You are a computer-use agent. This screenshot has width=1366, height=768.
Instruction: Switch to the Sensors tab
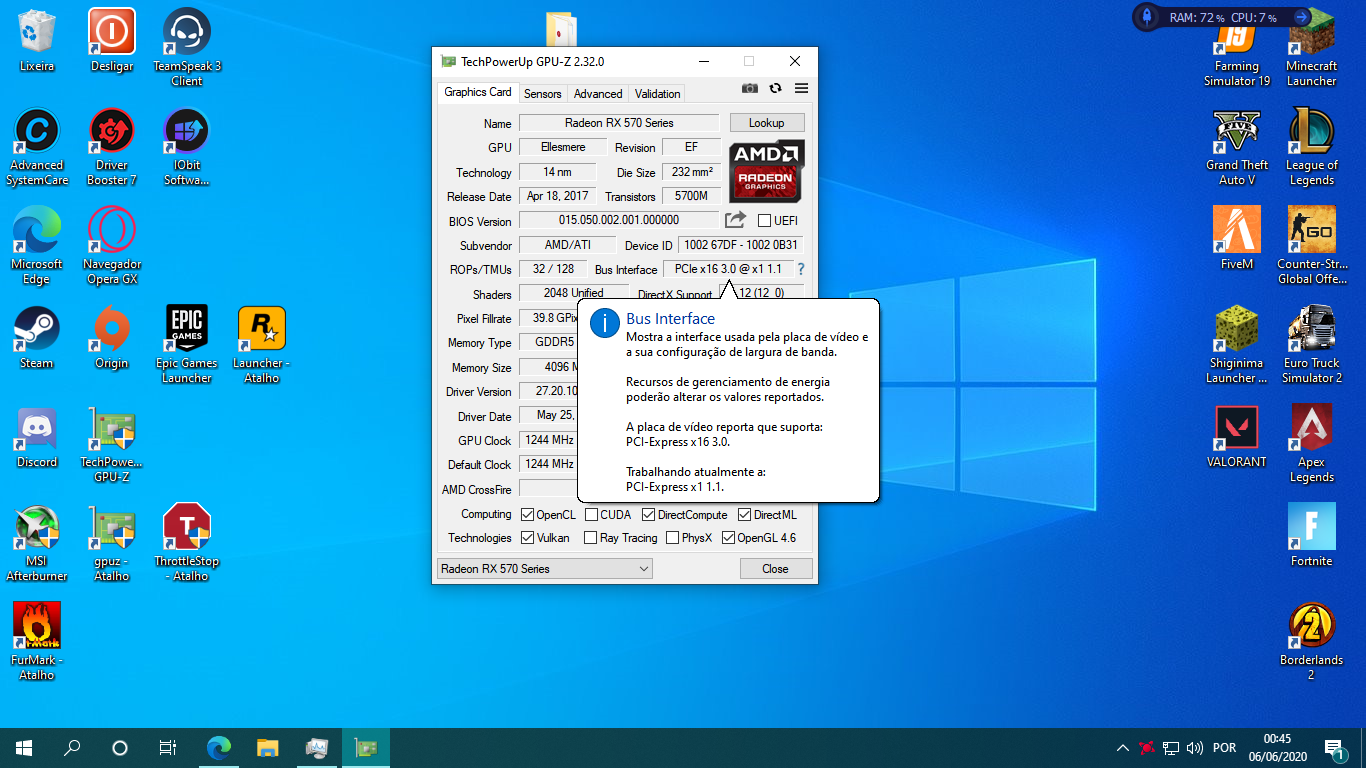(x=543, y=94)
